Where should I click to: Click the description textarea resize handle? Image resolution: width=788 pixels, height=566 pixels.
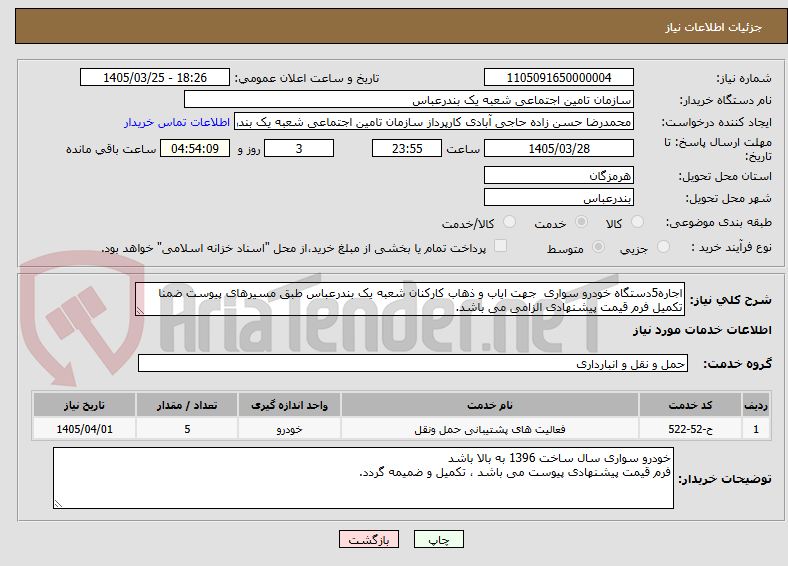coord(140,311)
